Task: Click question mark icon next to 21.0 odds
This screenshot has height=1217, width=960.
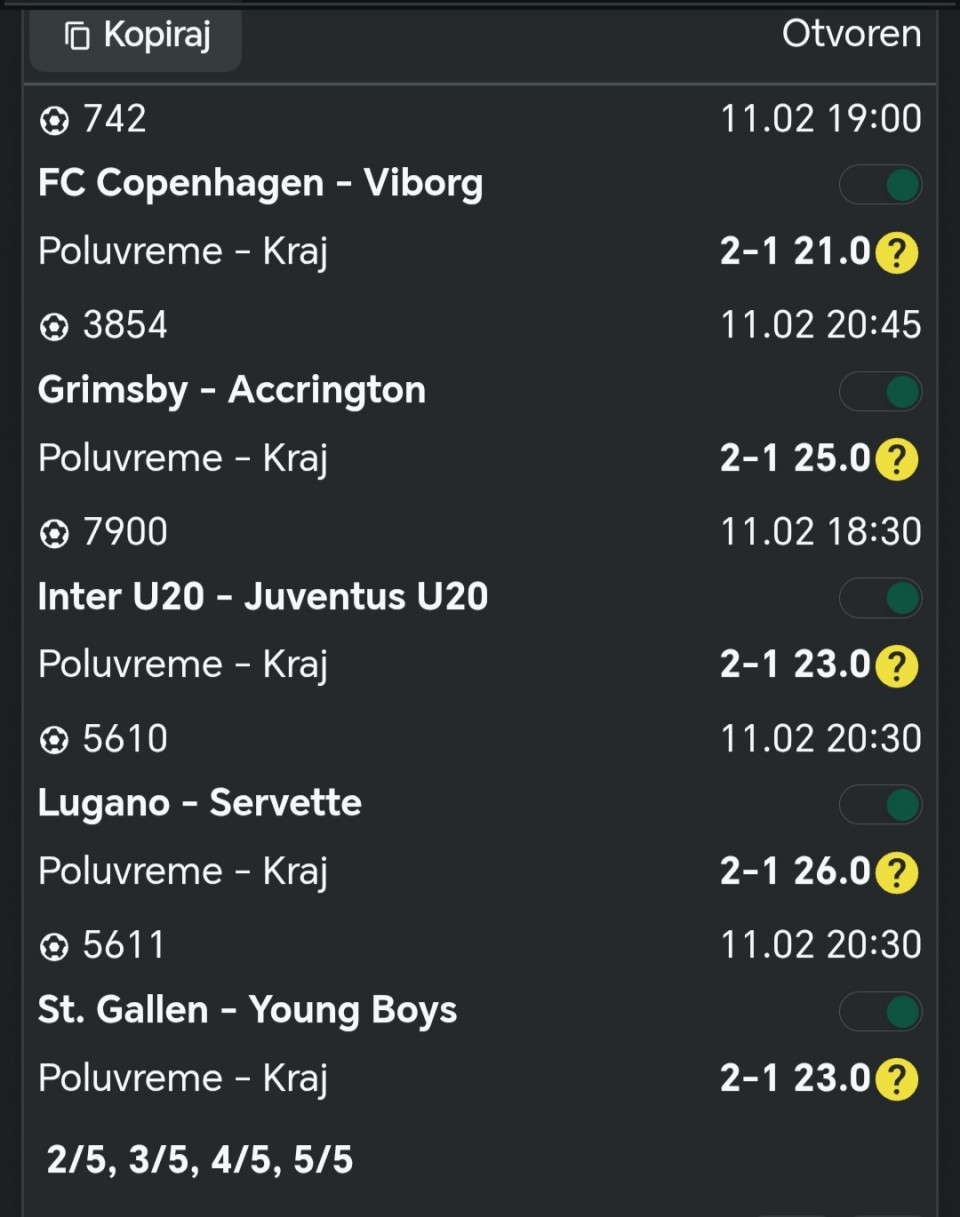Action: (x=896, y=253)
